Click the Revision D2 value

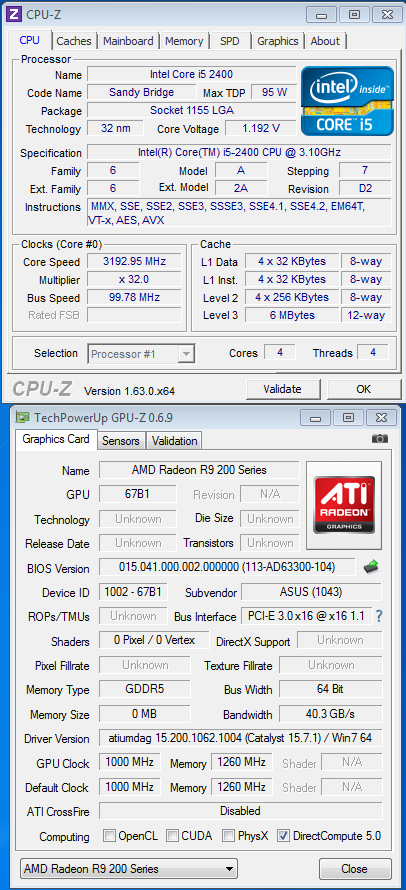coord(365,188)
